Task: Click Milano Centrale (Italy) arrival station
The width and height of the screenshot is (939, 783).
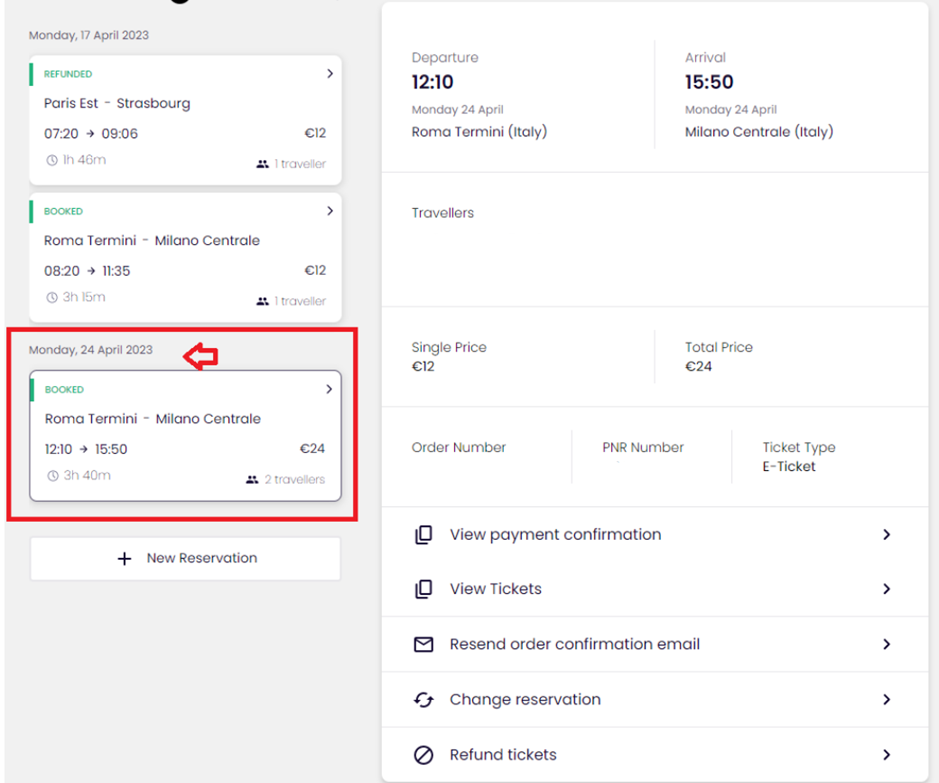Action: coord(759,132)
